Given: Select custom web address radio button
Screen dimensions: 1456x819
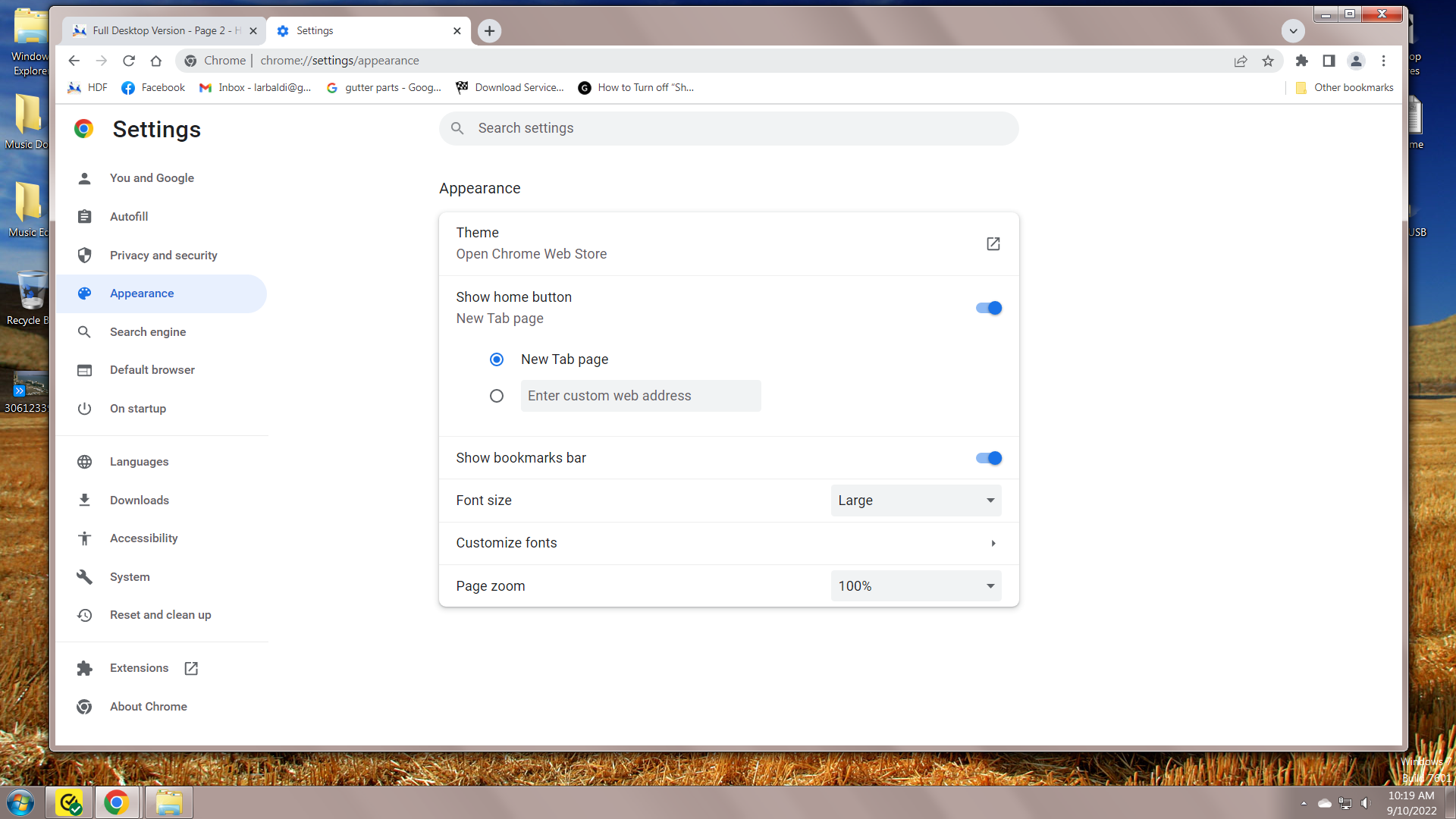Looking at the screenshot, I should point(497,396).
